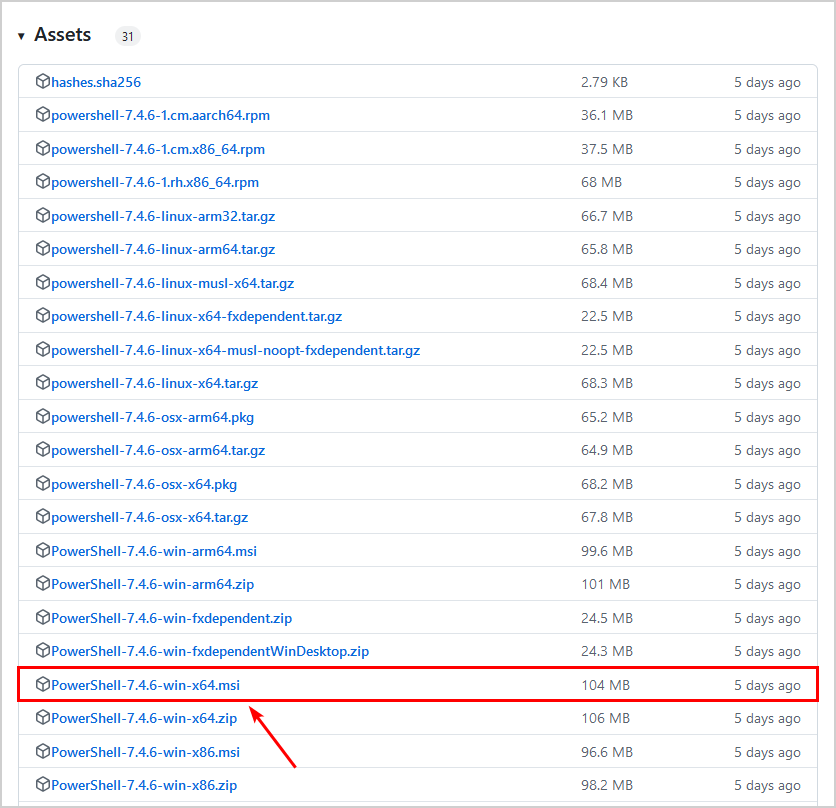Viewport: 836px width, 808px height.
Task: Click the package icon for win-fxdependentWinDesktop.zip
Action: click(43, 650)
